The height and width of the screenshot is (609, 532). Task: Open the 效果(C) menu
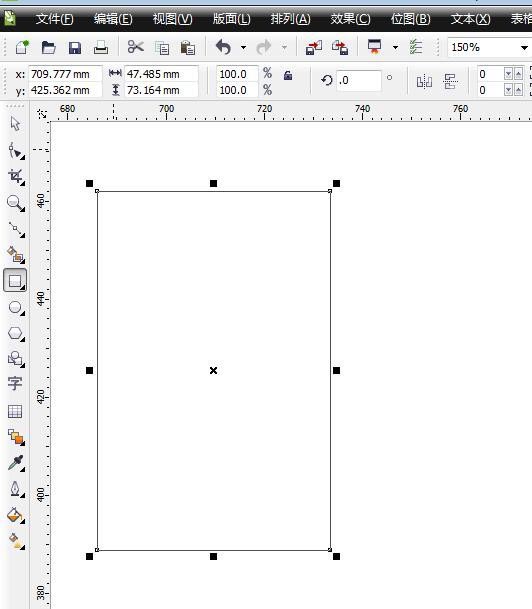pyautogui.click(x=350, y=19)
